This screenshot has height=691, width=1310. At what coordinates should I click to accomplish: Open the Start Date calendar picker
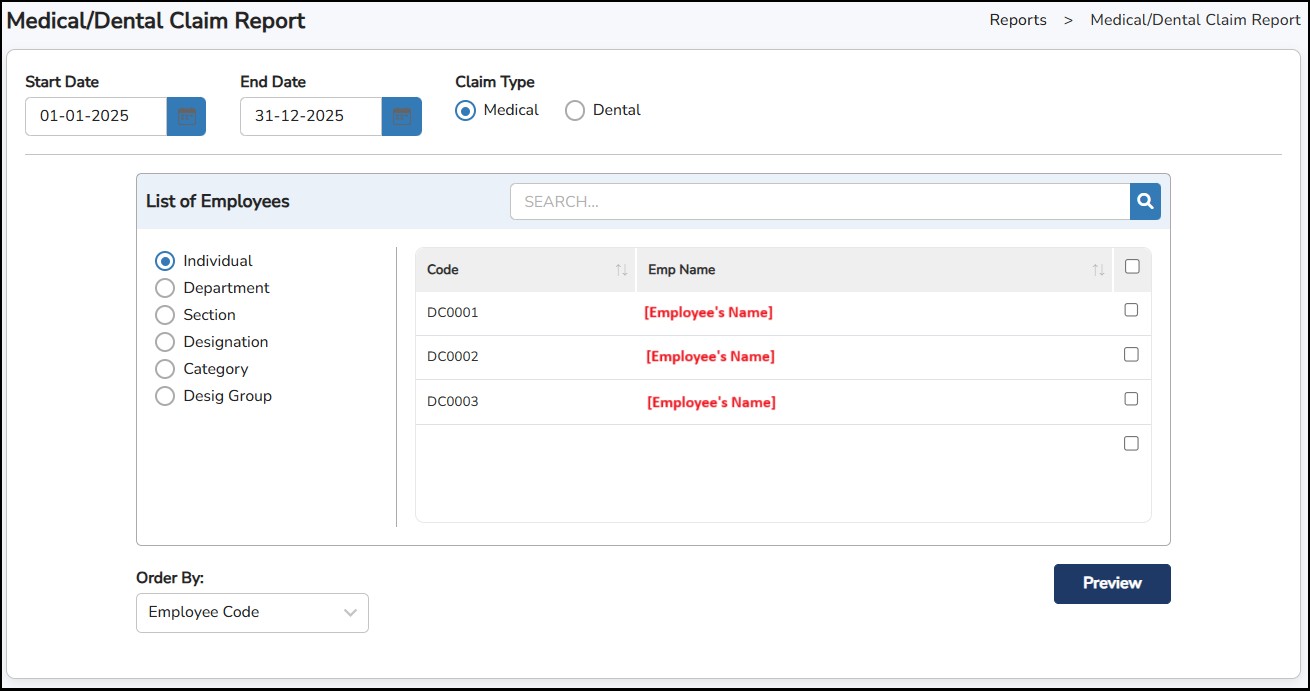(x=186, y=116)
